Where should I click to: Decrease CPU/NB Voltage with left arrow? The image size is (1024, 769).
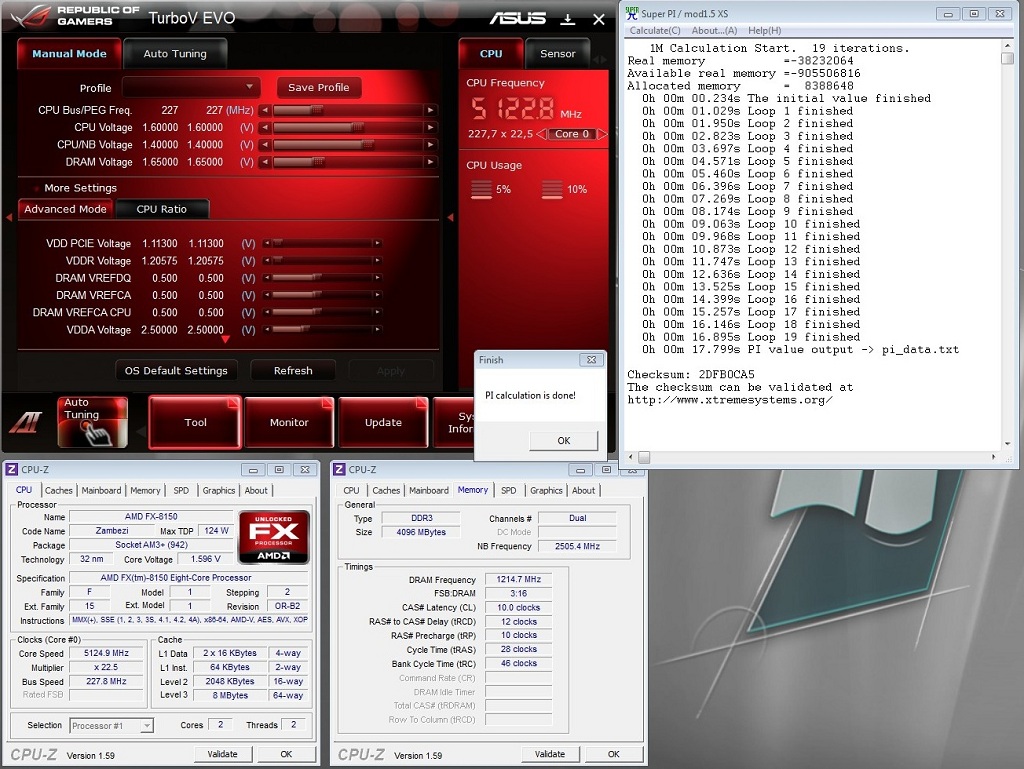(265, 144)
